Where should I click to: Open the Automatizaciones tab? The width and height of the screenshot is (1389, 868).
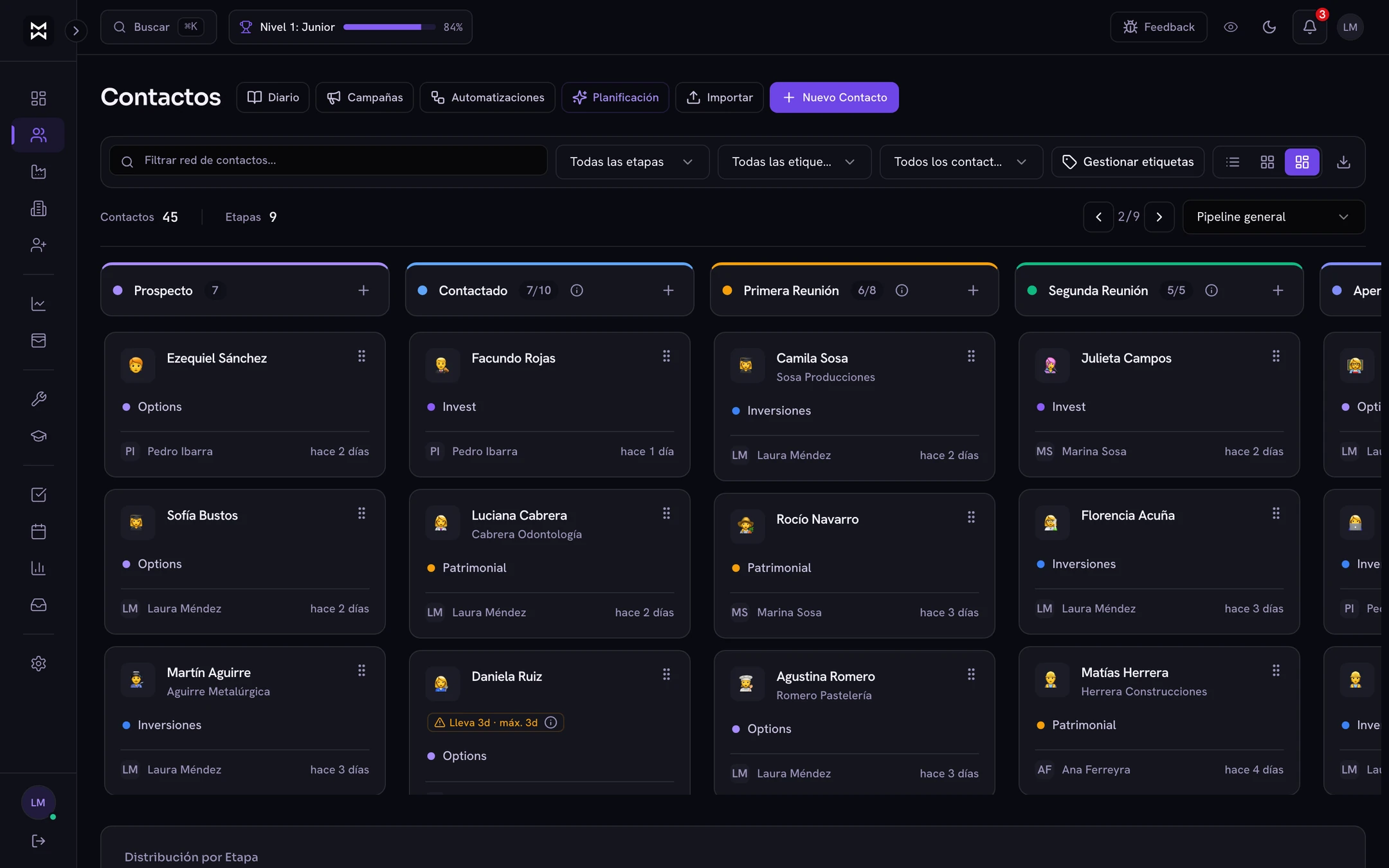[x=487, y=98]
